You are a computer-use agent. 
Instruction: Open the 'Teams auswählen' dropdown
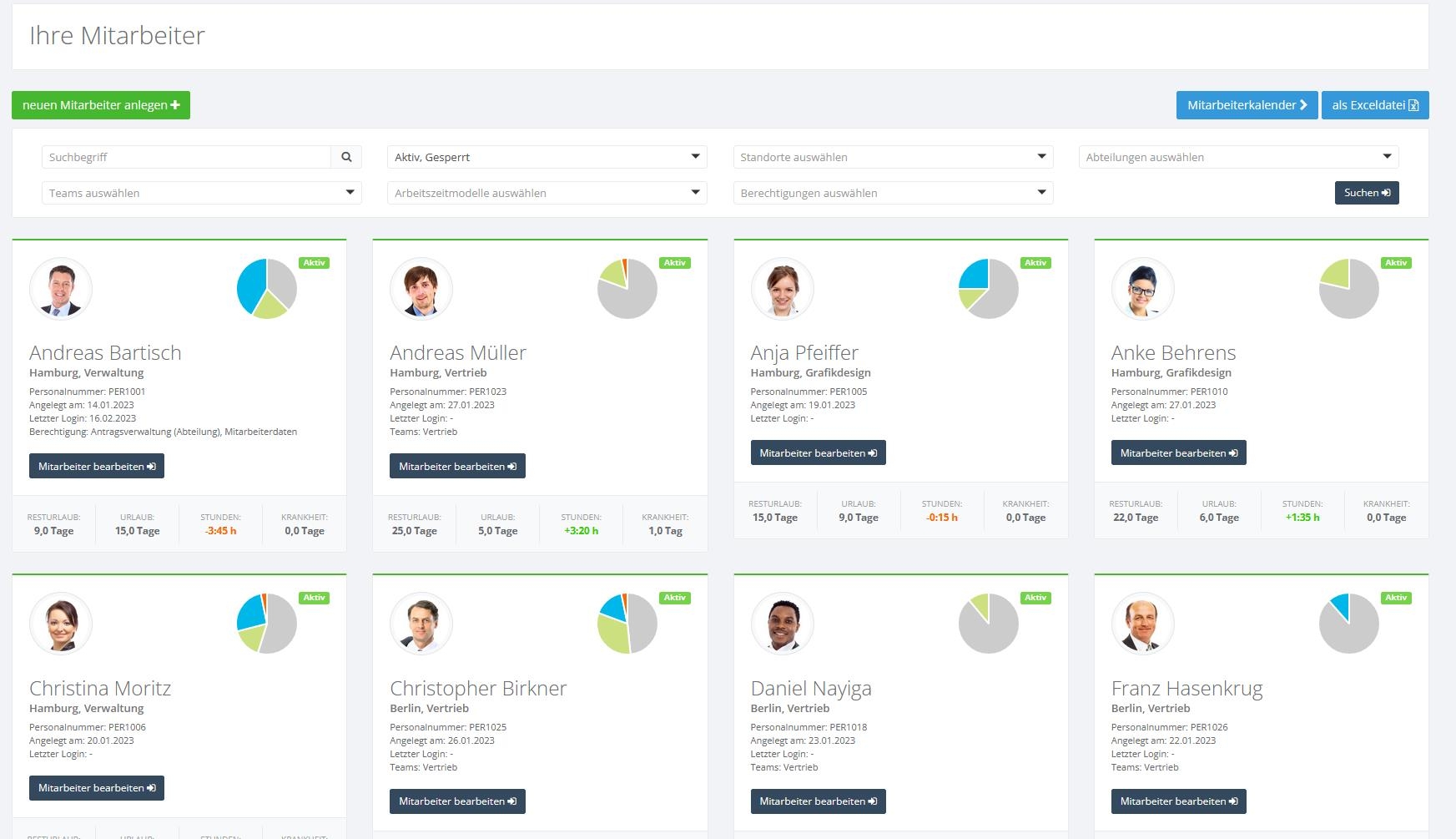pos(202,193)
